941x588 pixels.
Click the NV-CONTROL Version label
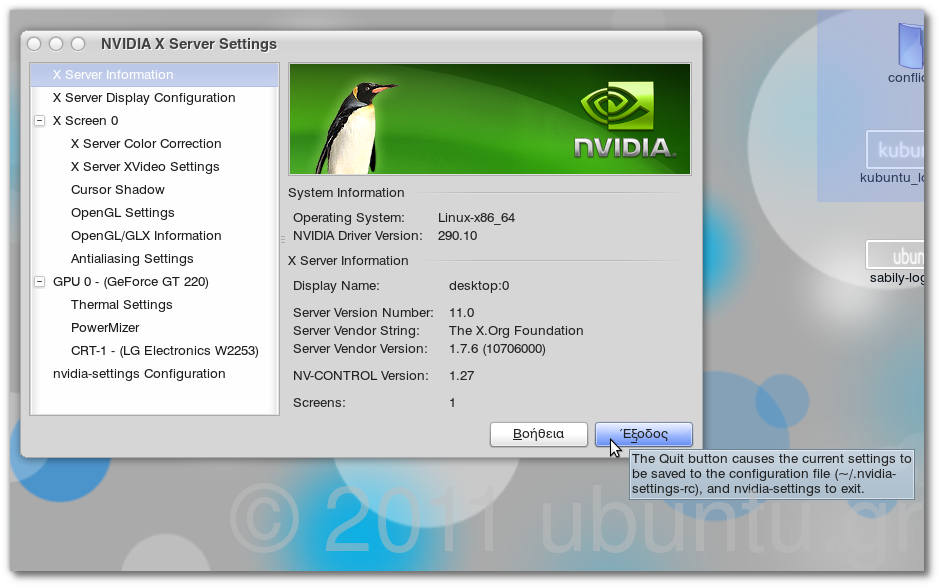(361, 376)
